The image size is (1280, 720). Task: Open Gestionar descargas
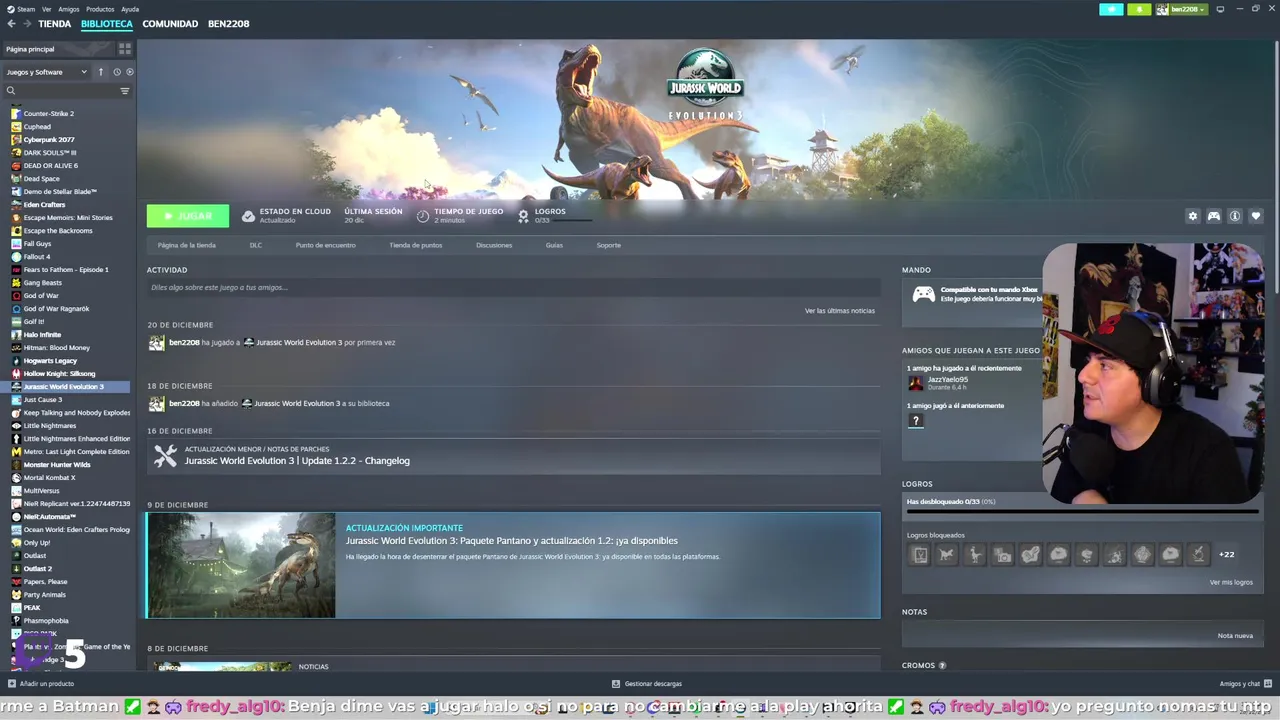point(647,684)
